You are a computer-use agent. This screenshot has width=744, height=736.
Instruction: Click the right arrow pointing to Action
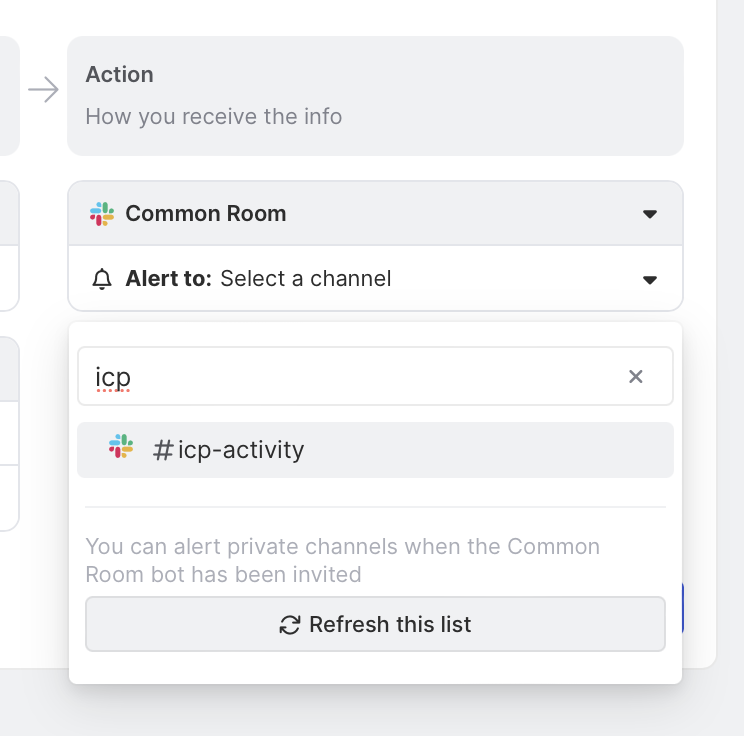pyautogui.click(x=43, y=91)
